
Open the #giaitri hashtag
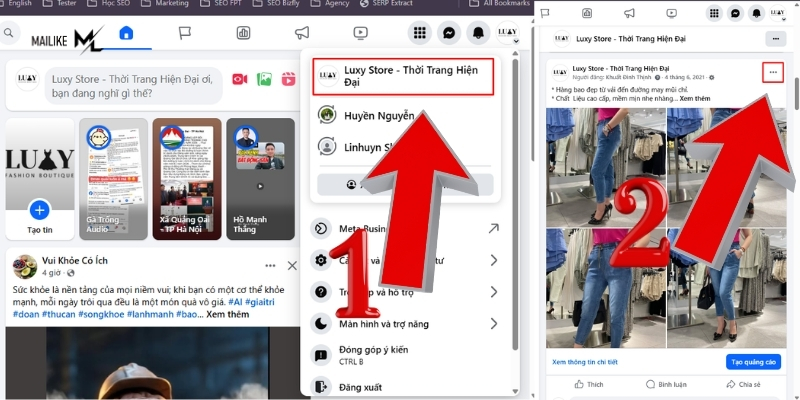tap(260, 302)
